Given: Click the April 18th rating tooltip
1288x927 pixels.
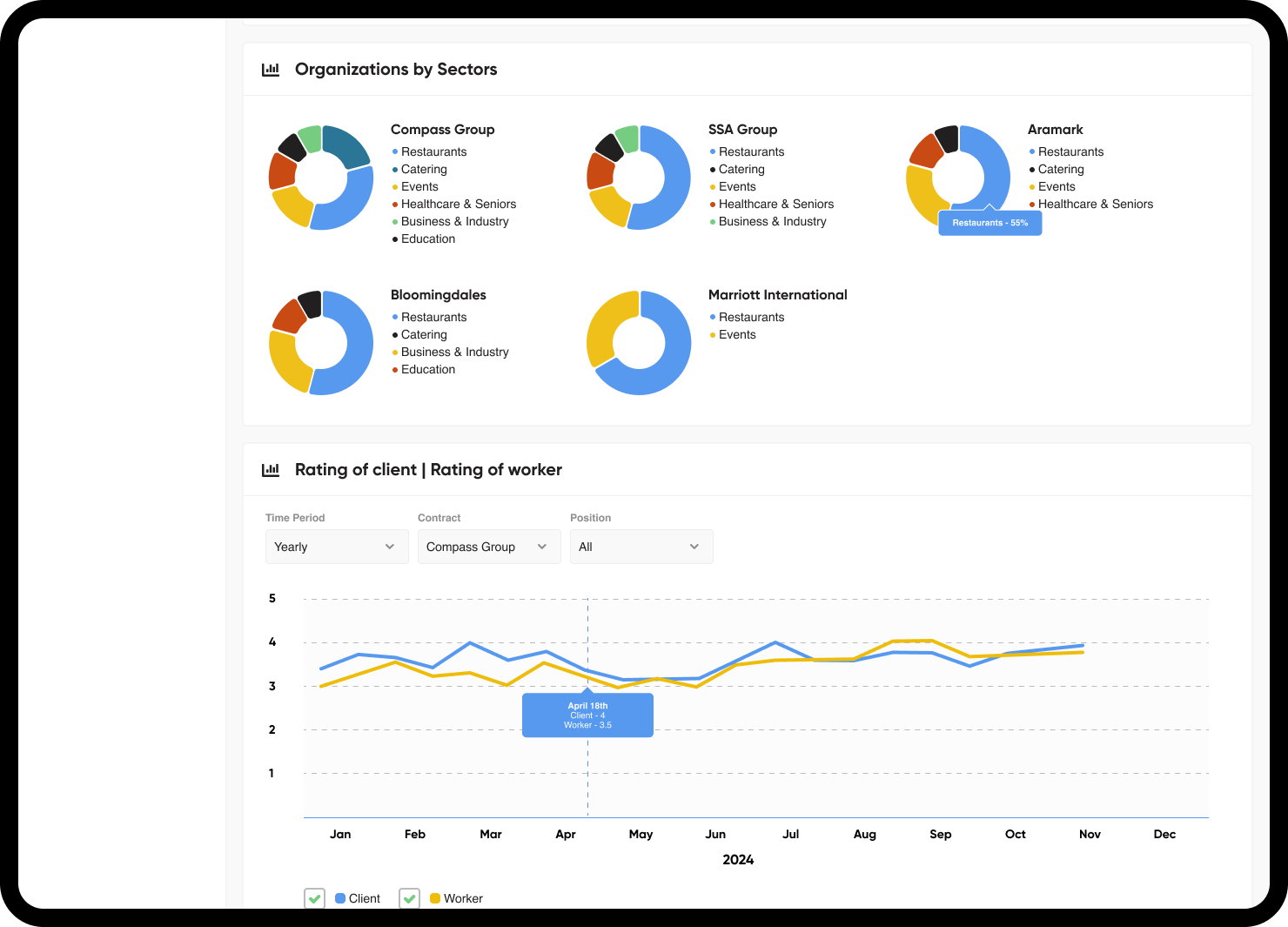Looking at the screenshot, I should pos(587,715).
